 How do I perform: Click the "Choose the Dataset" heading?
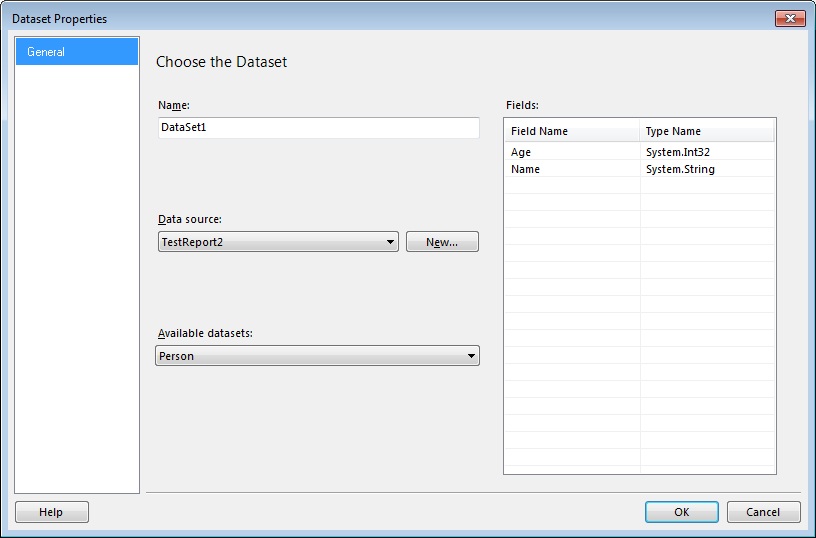click(x=221, y=62)
